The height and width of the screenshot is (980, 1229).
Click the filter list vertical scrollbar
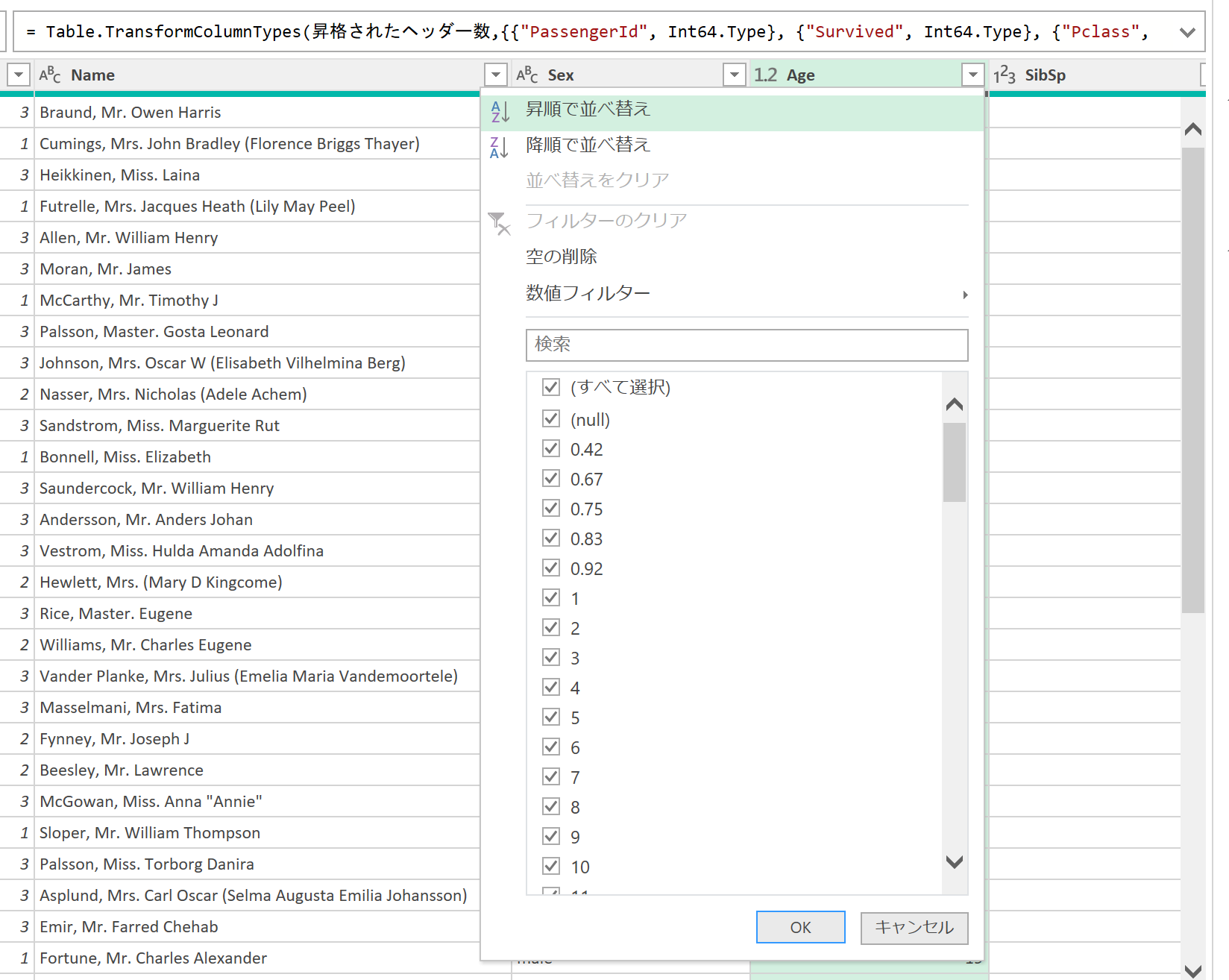(953, 462)
